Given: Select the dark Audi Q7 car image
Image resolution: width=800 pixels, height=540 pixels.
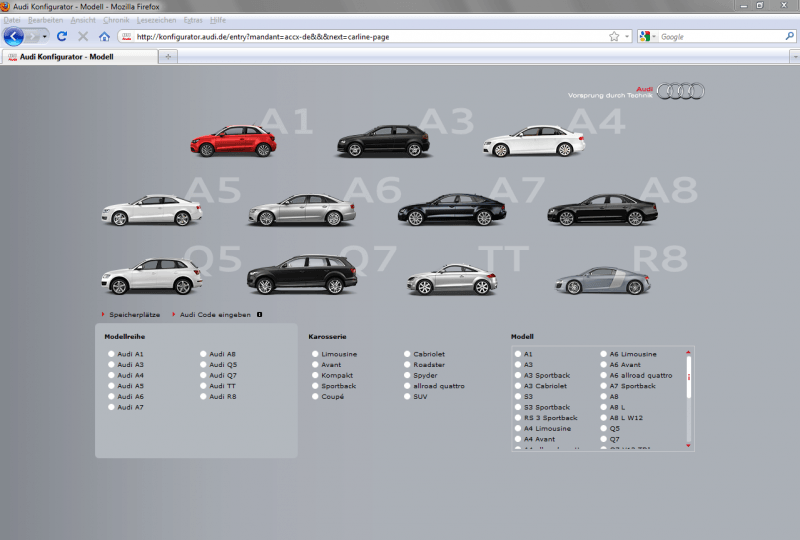Looking at the screenshot, I should coord(302,275).
